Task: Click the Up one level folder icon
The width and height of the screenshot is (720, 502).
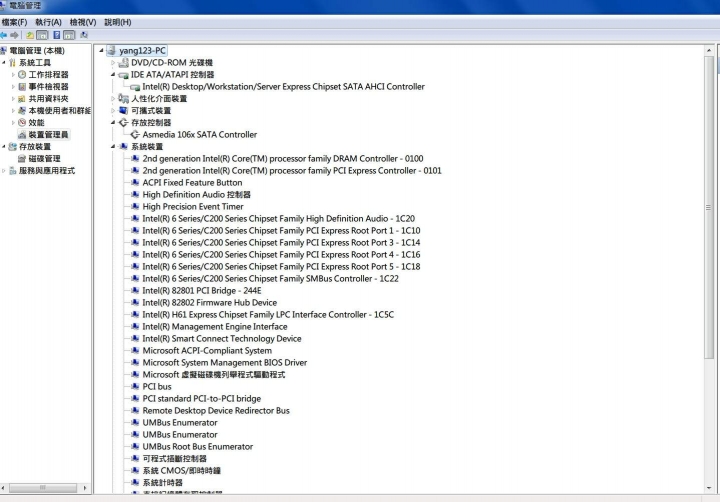Action: pos(30,35)
